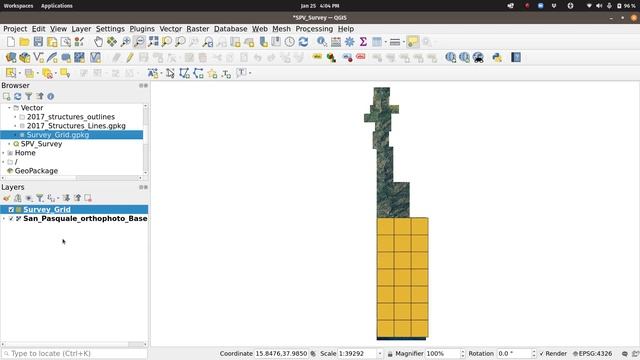The width and height of the screenshot is (640, 360).
Task: Open the Raster menu
Action: point(198,29)
